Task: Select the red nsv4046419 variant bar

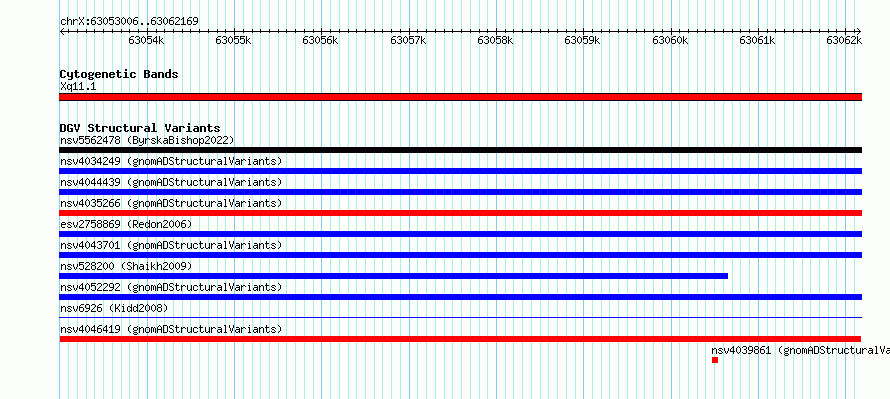Action: pyautogui.click(x=460, y=339)
